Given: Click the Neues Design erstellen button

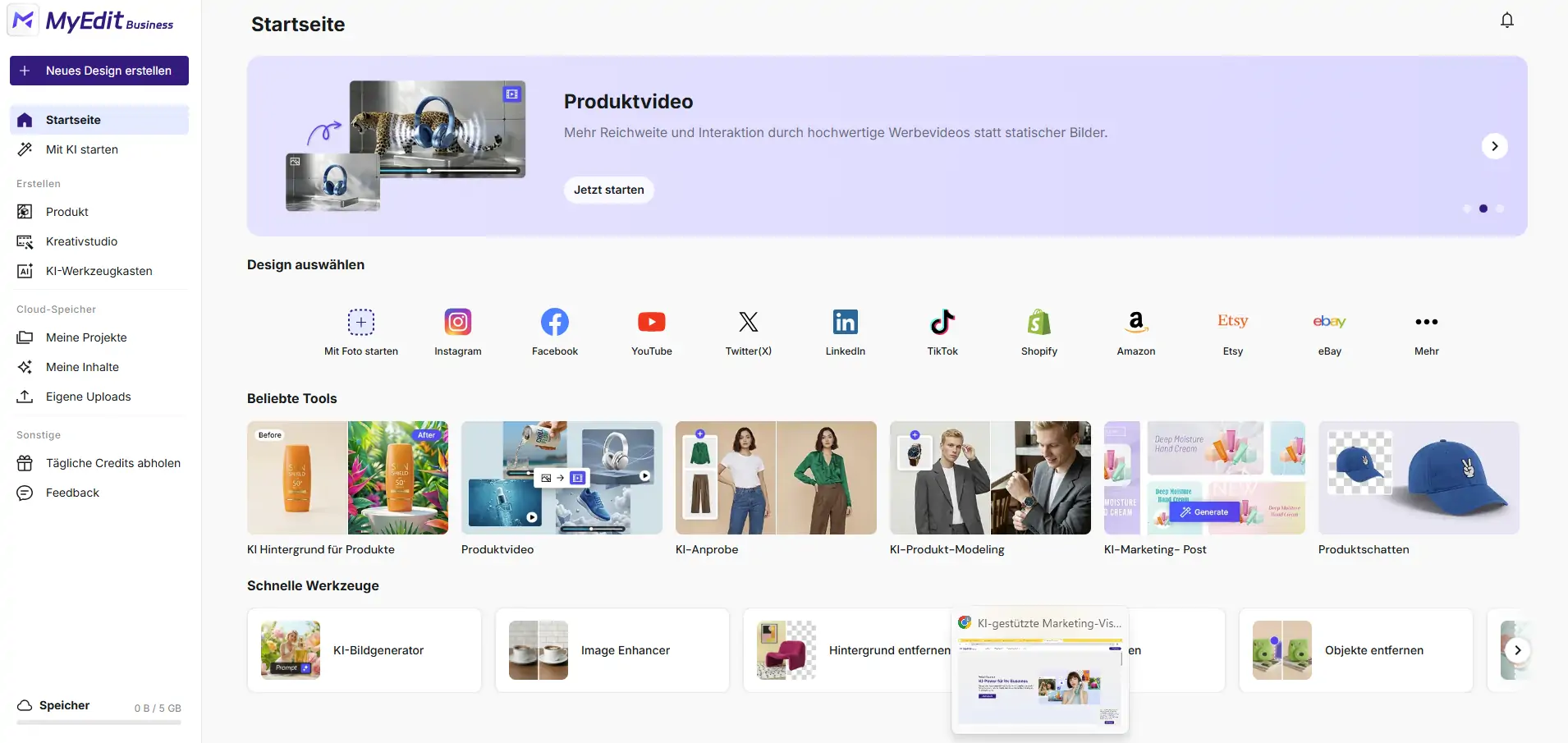Looking at the screenshot, I should click(x=99, y=71).
